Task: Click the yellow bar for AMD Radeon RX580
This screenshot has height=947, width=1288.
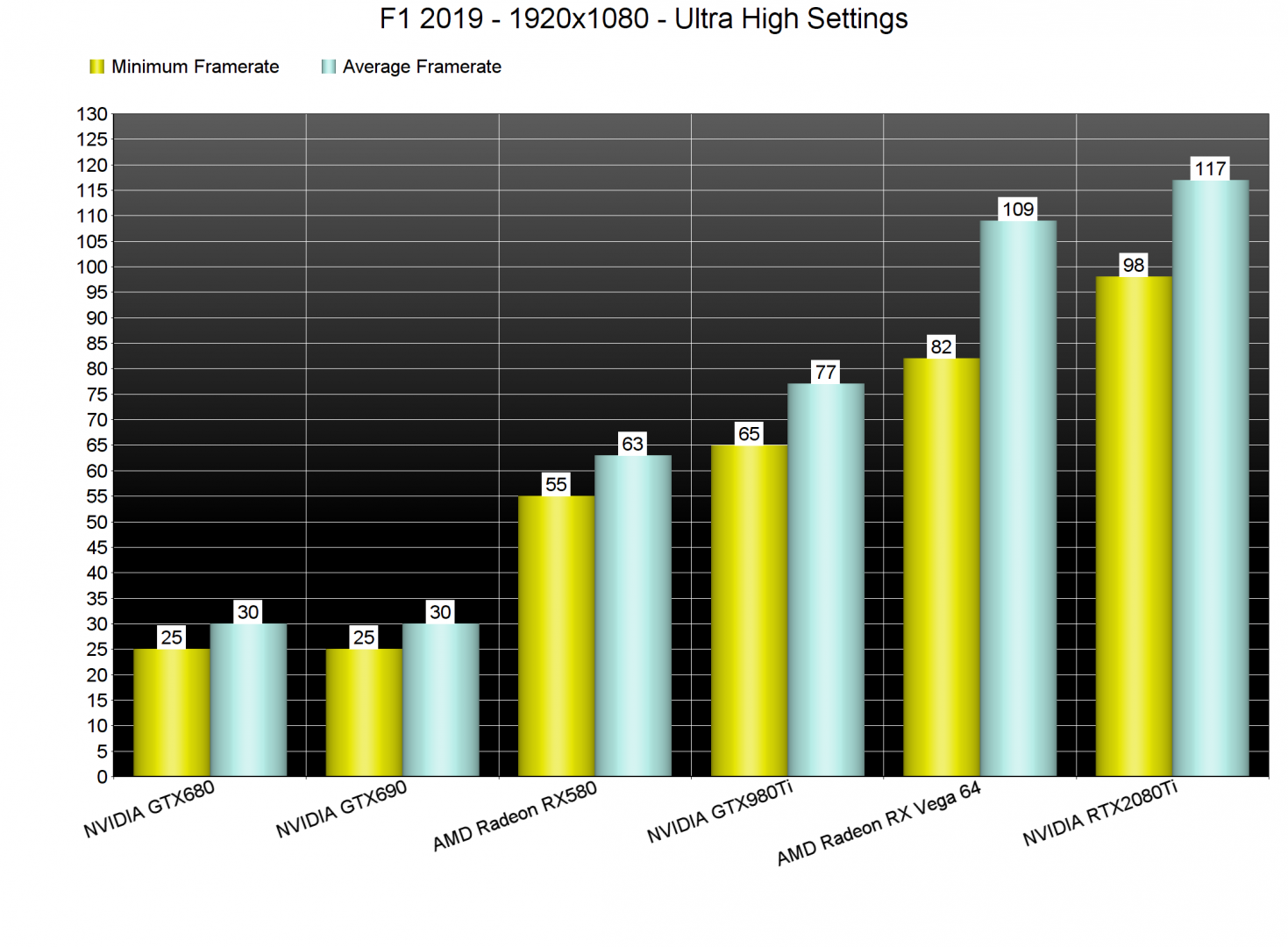Action: (x=556, y=636)
